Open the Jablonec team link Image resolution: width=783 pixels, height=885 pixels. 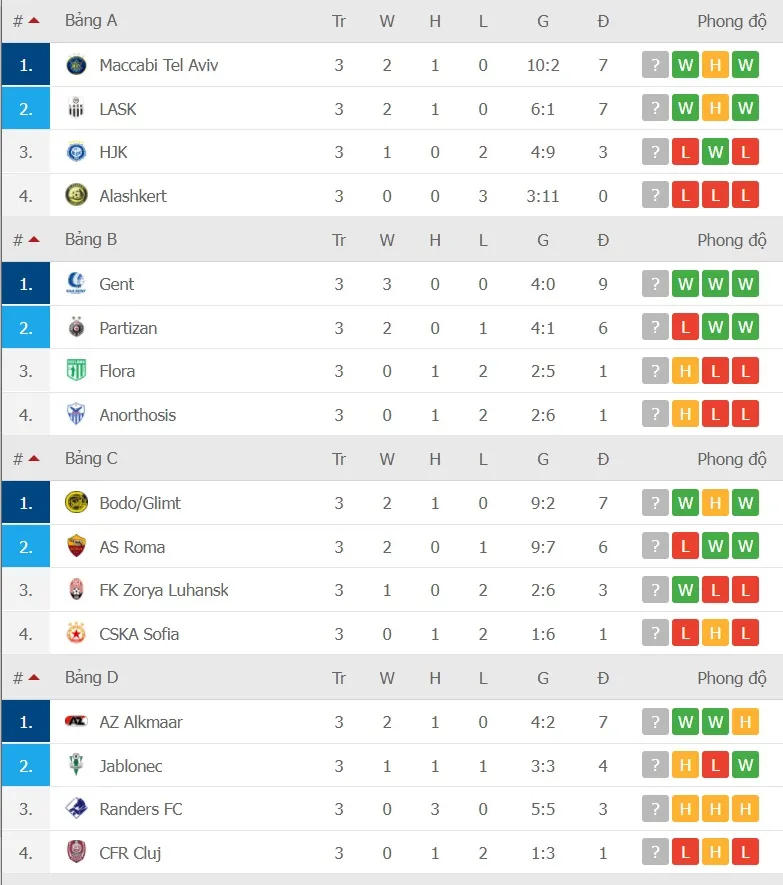131,766
